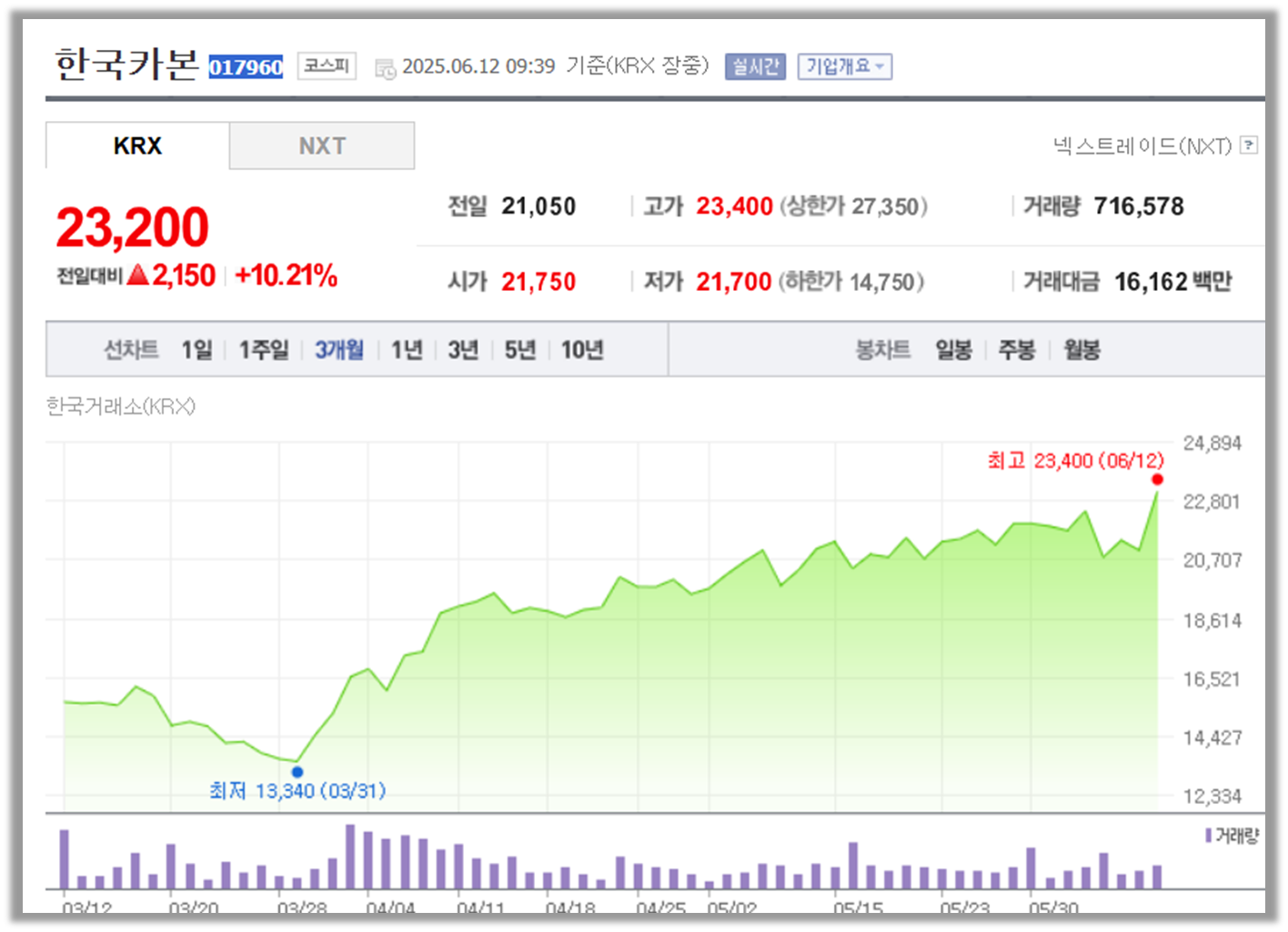
Task: Show the 월봉 monthly candle chart
Action: coord(1082,349)
